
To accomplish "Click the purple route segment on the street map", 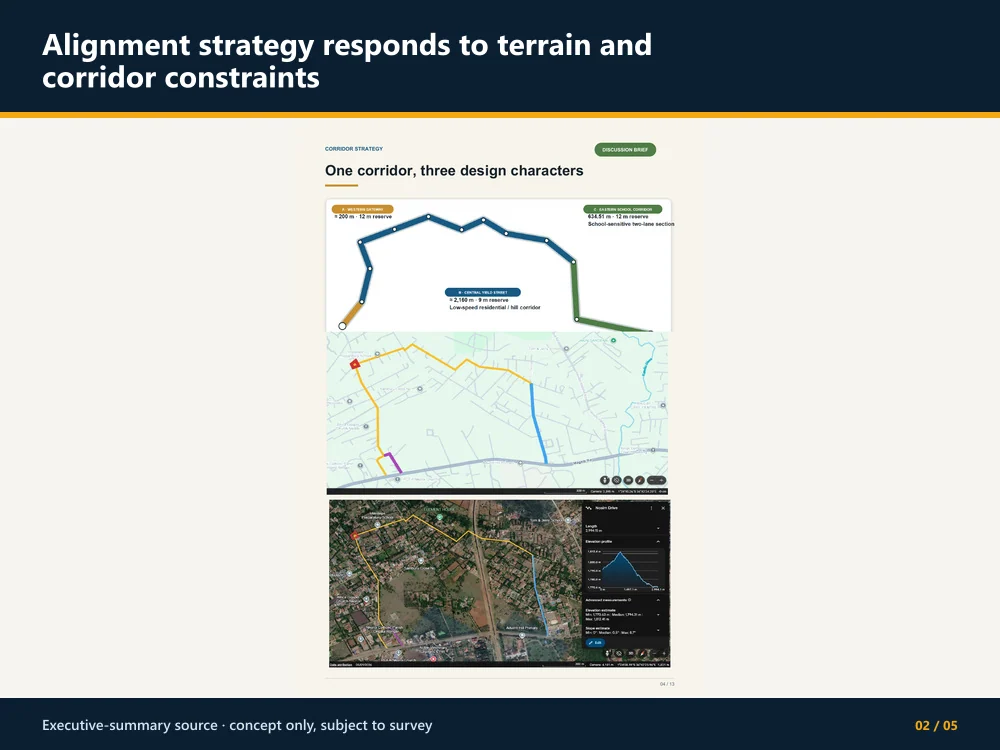I will tap(393, 460).
